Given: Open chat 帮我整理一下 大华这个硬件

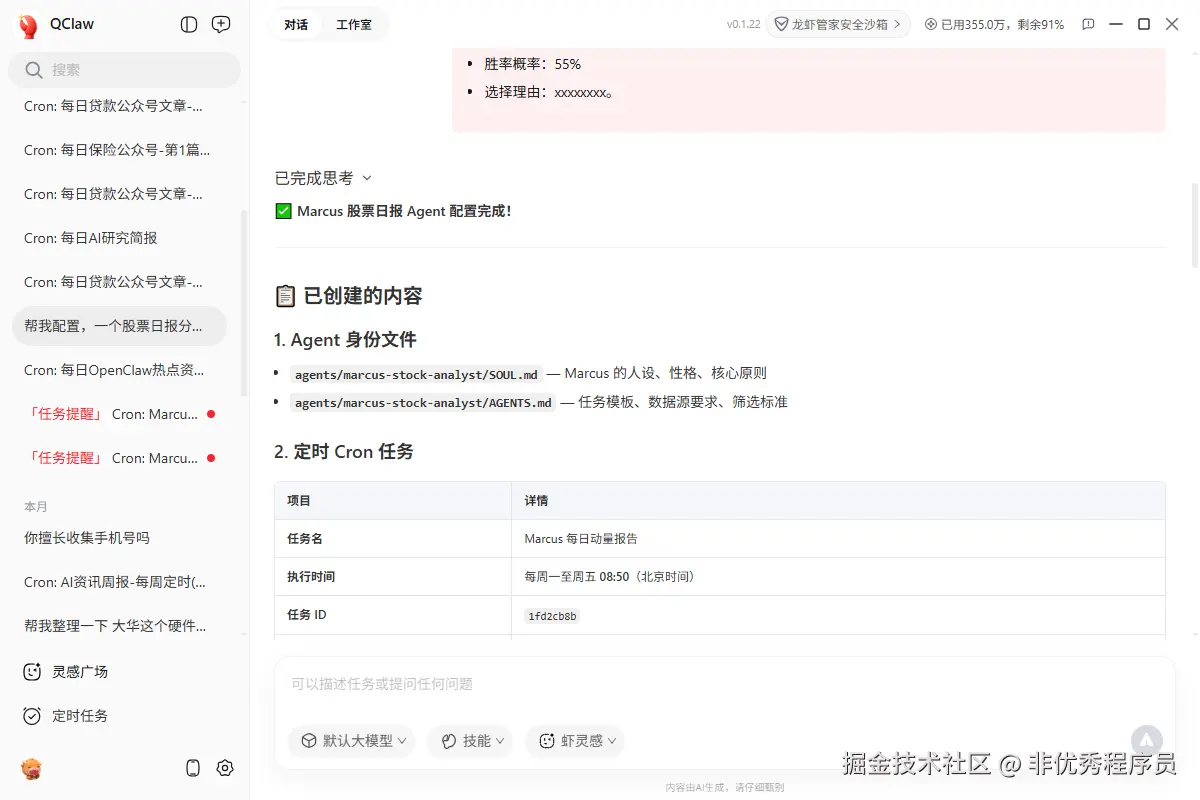Looking at the screenshot, I should 119,626.
